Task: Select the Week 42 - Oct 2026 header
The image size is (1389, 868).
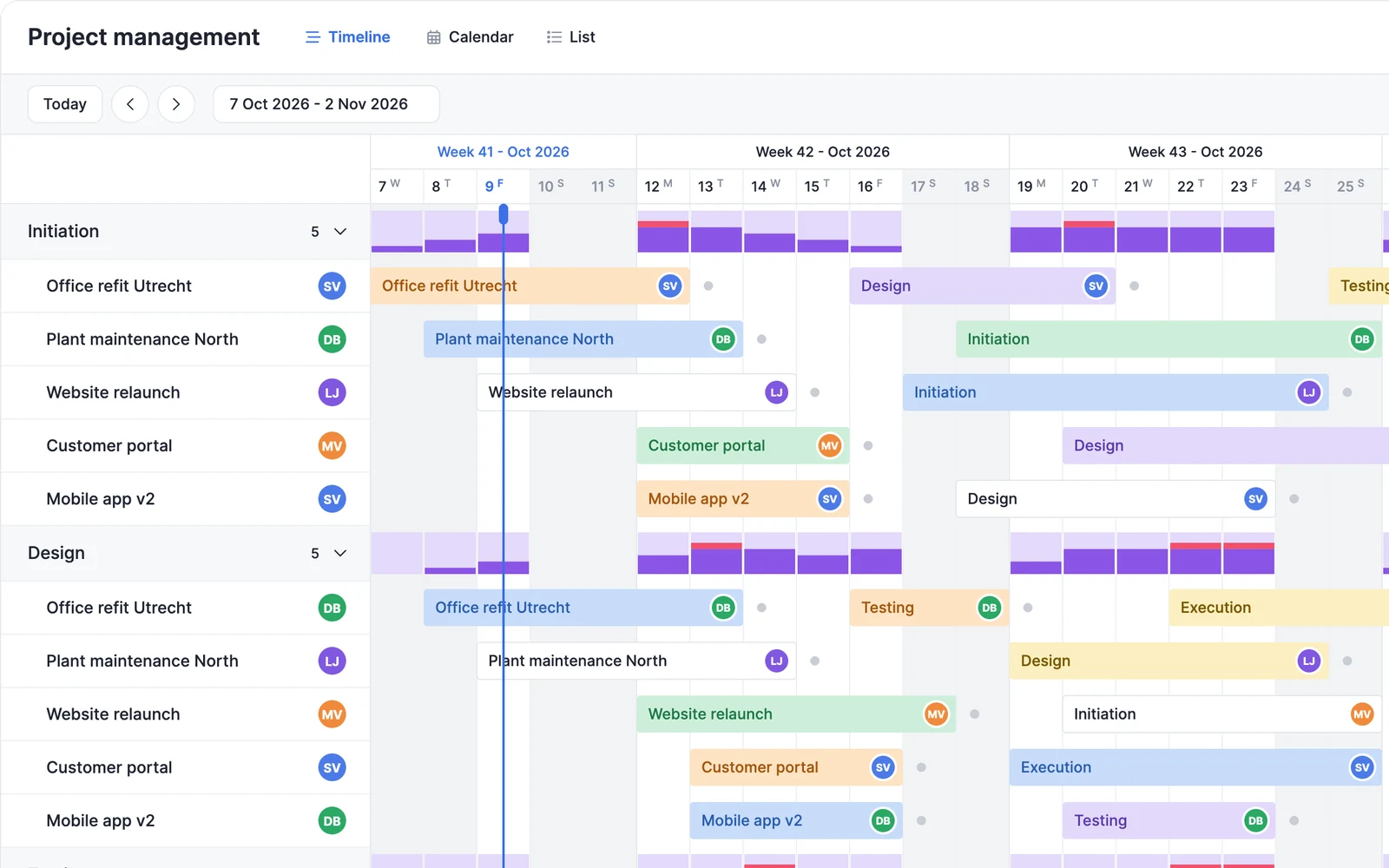Action: click(x=823, y=152)
